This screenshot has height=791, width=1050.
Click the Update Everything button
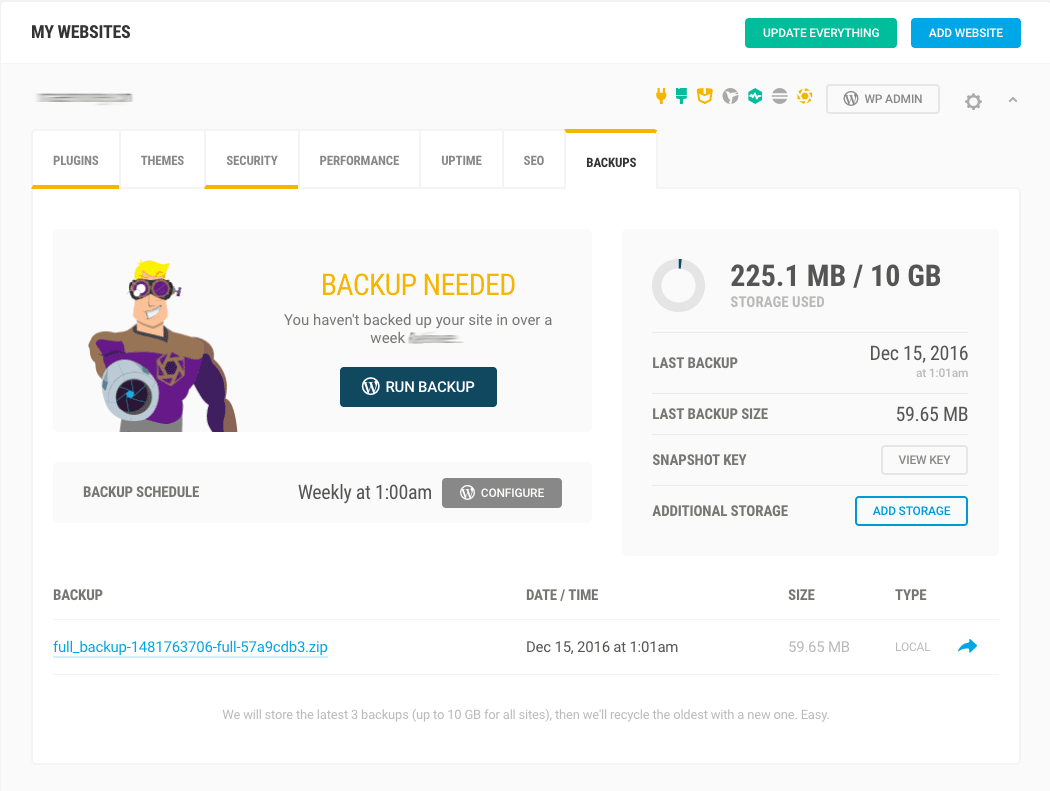820,33
